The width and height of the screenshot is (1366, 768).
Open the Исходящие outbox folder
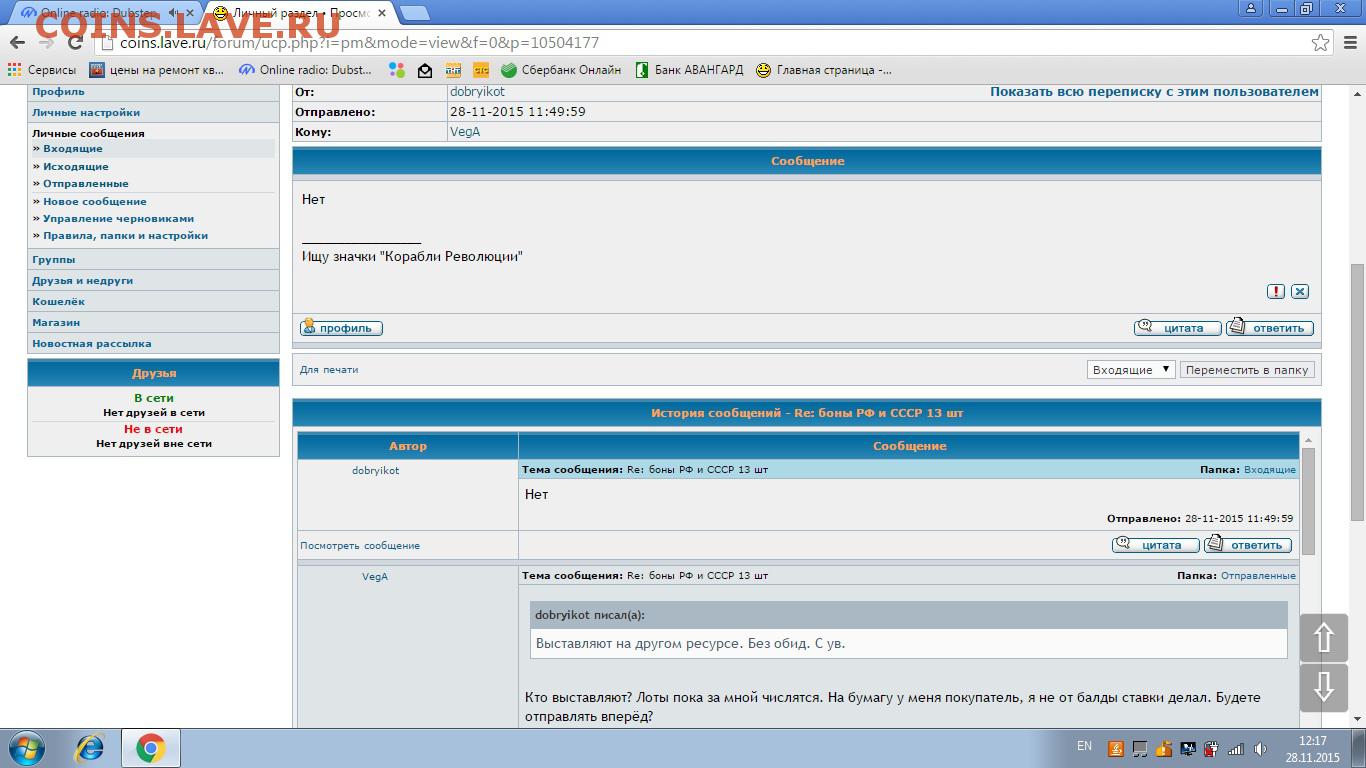(x=75, y=167)
